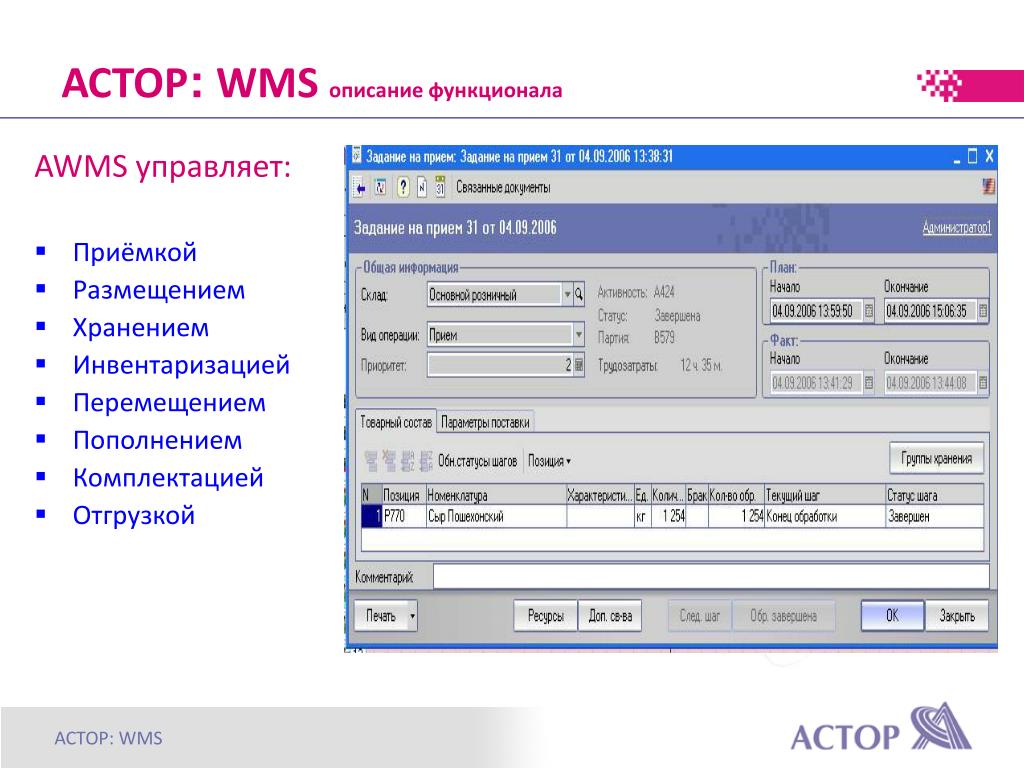Click the back arrow toolbar icon
Screen dimensions: 1024x768
tap(360, 188)
